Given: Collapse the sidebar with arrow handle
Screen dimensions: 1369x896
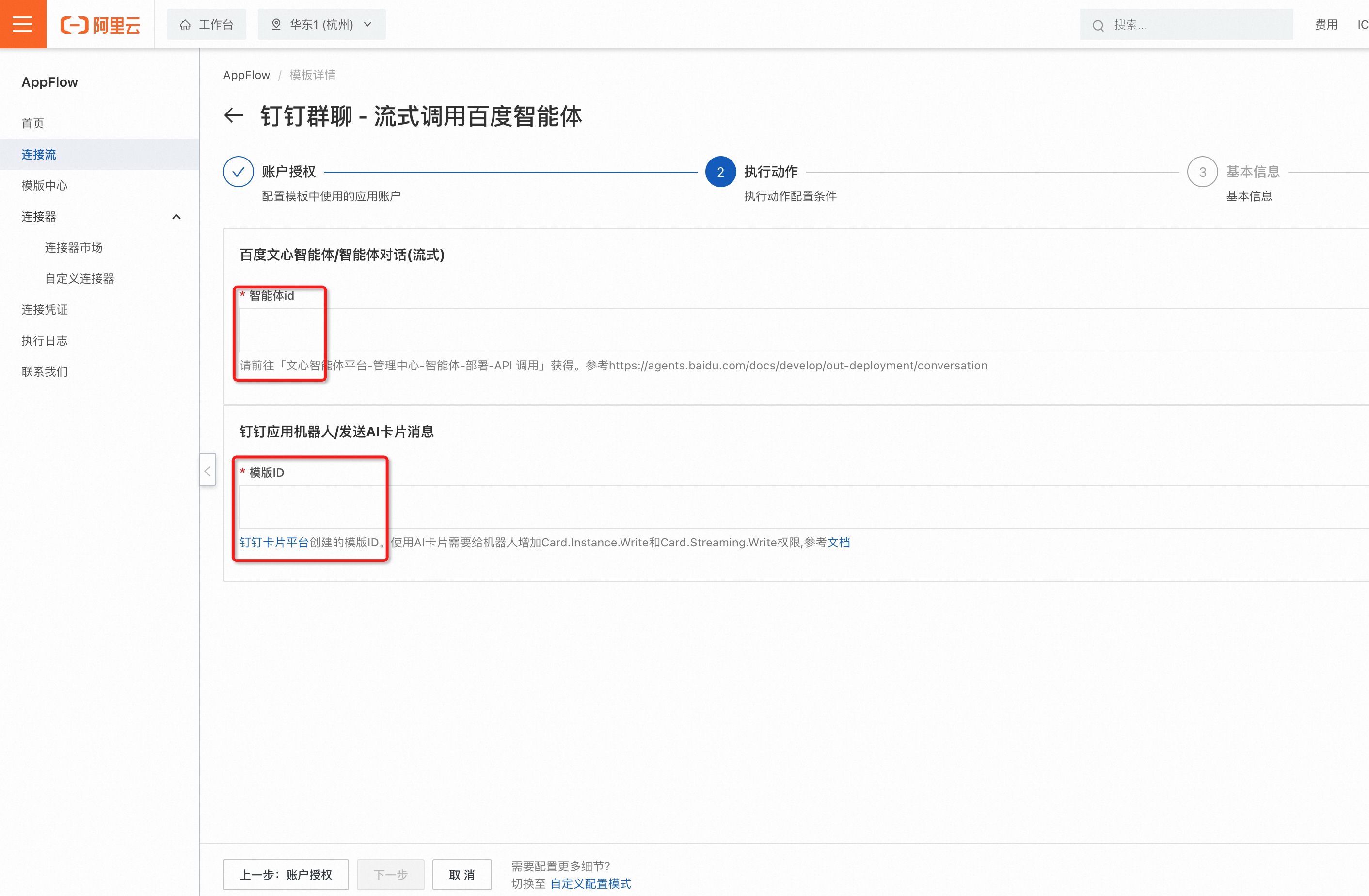Looking at the screenshot, I should (x=207, y=471).
